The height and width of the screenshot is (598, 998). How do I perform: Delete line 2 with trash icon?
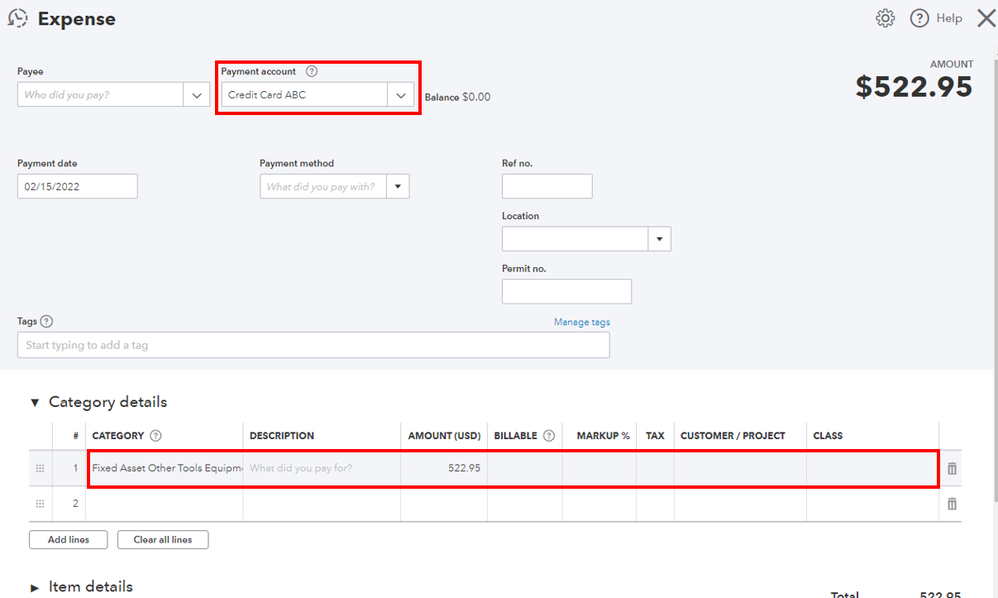952,504
